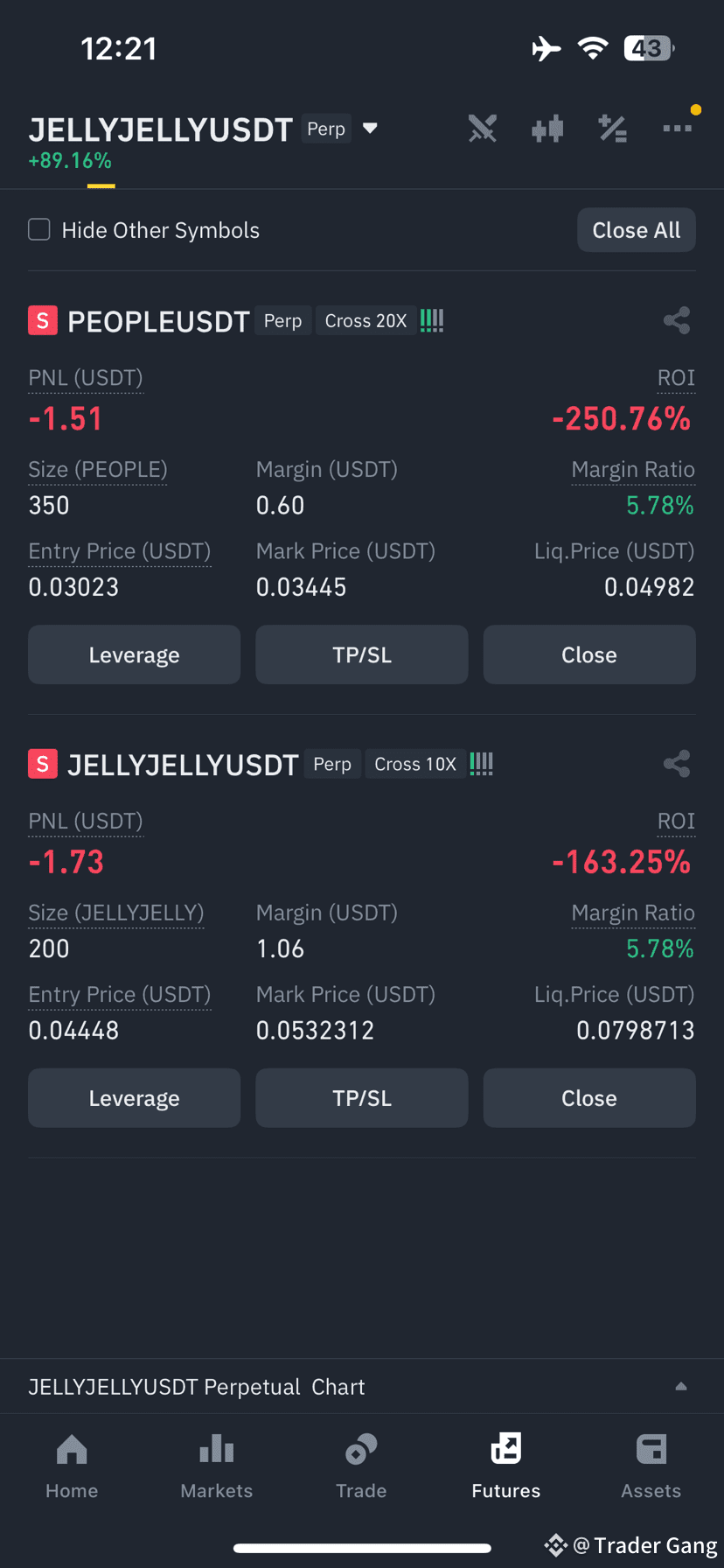
Task: Go to the Assets tab
Action: pos(651,1466)
